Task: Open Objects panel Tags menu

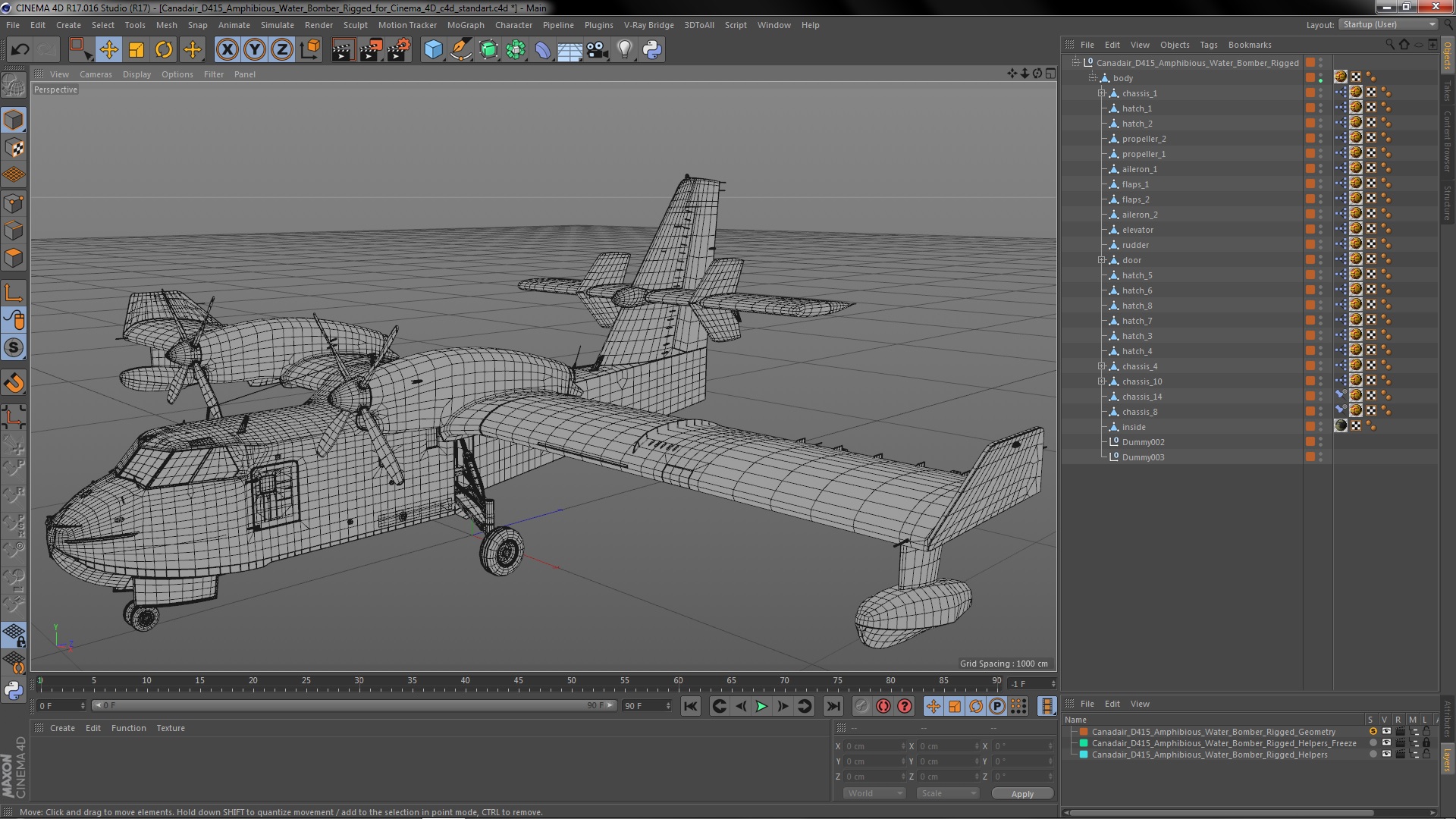Action: [x=1209, y=45]
